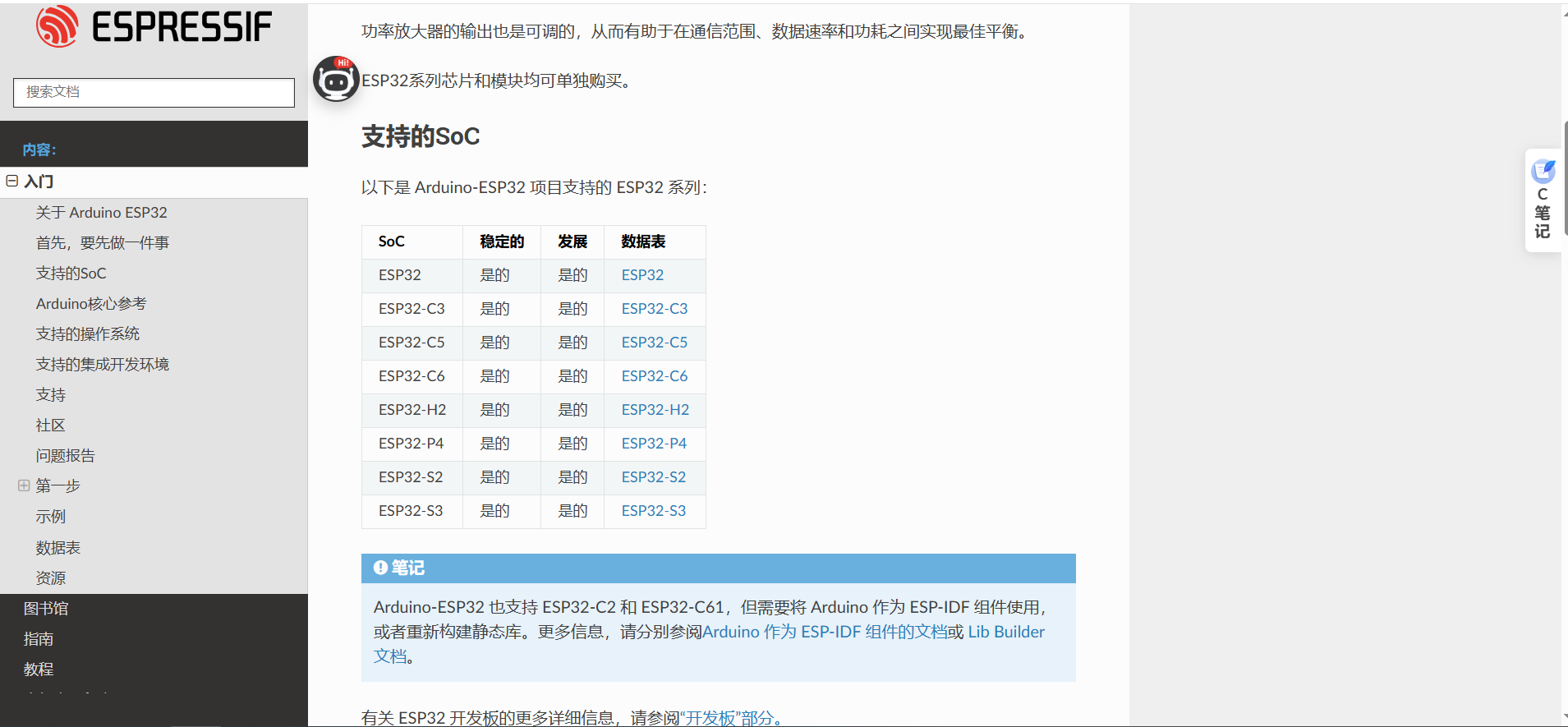1568x727 pixels.
Task: Open 数据表 sidebar entry
Action: click(x=58, y=548)
